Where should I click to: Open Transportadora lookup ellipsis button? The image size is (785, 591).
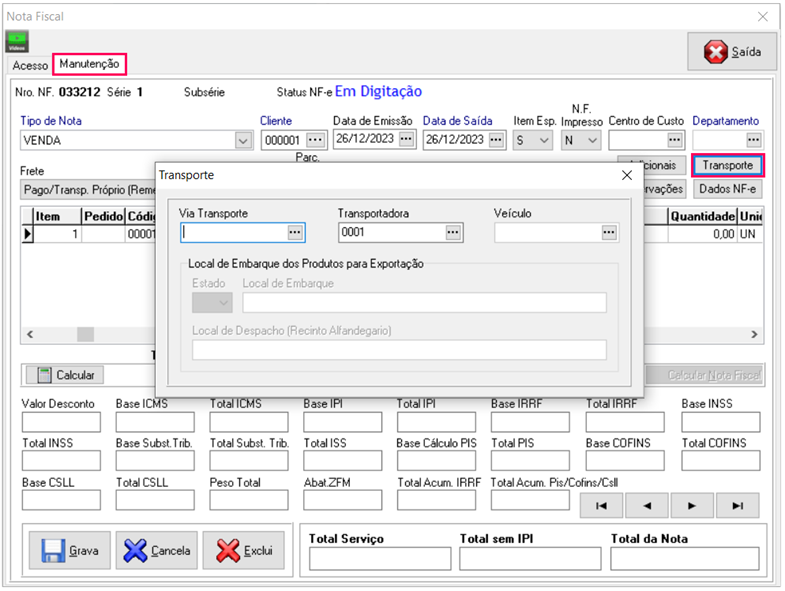pos(453,232)
